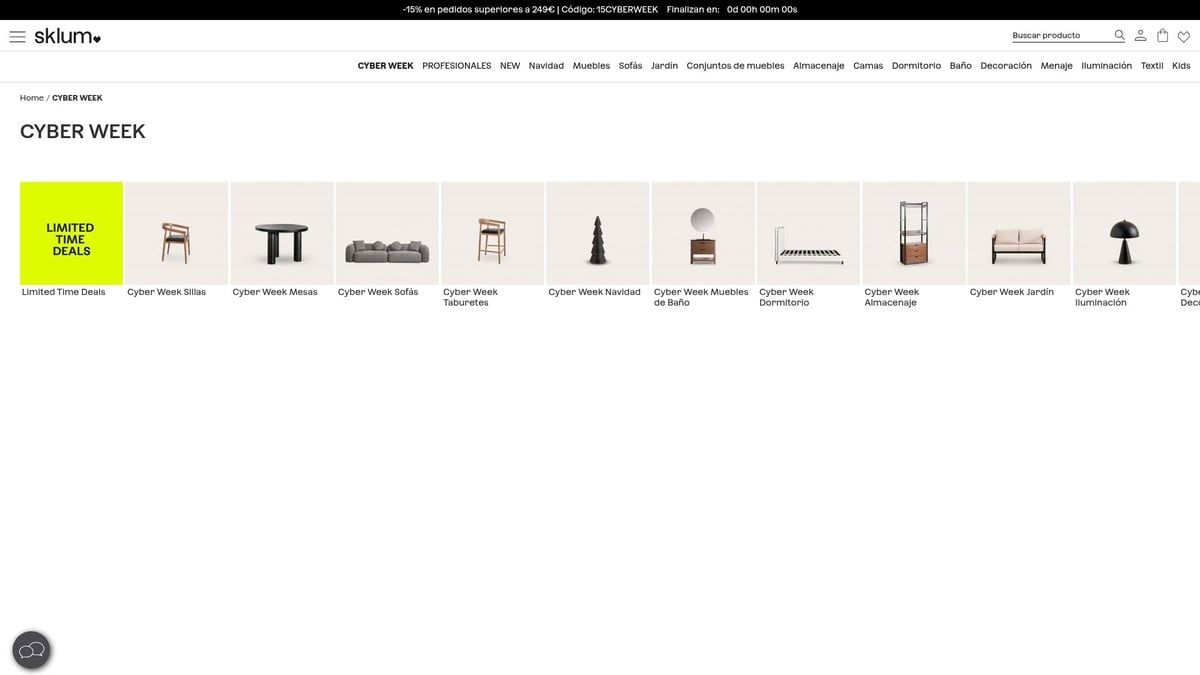This screenshot has width=1200, height=675.
Task: Click the search magnifier icon
Action: coord(1120,35)
